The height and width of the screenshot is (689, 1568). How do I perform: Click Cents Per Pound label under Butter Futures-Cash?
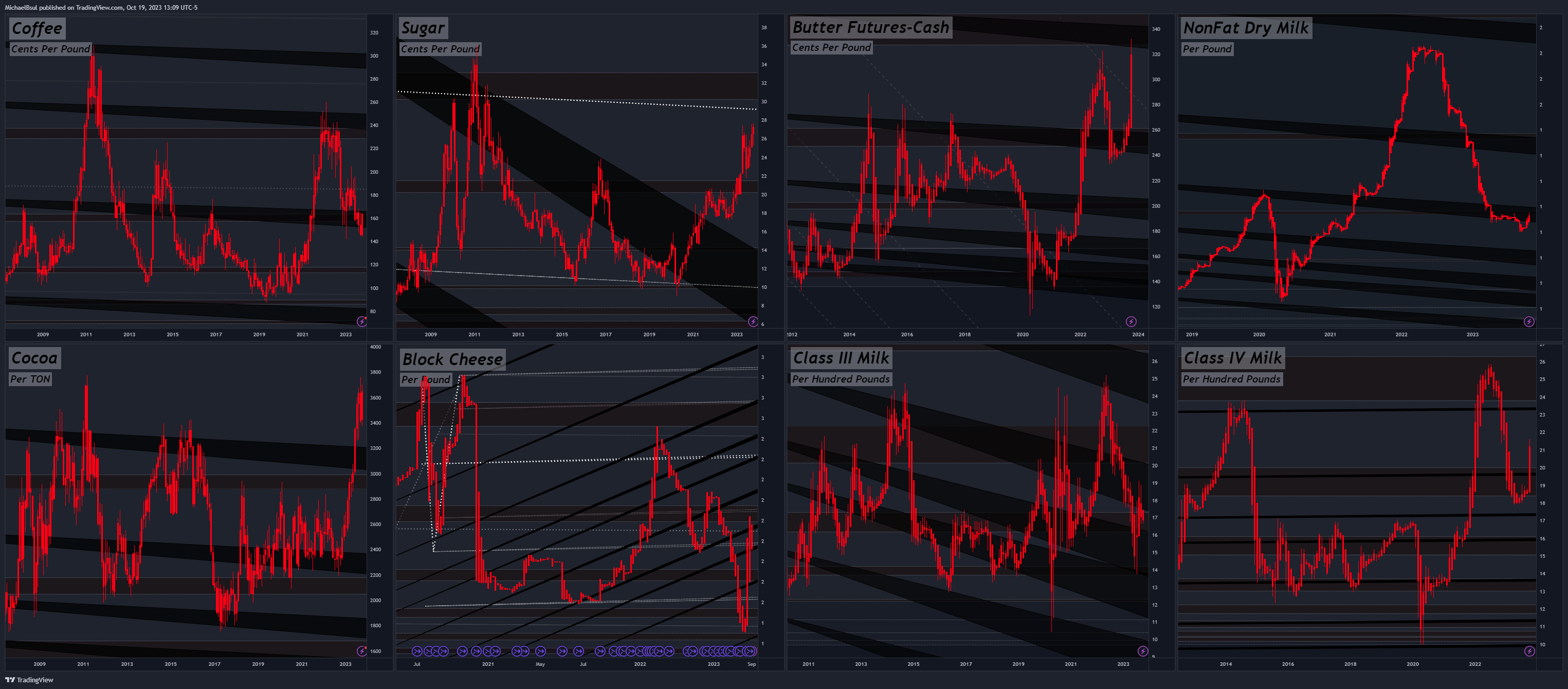point(831,47)
